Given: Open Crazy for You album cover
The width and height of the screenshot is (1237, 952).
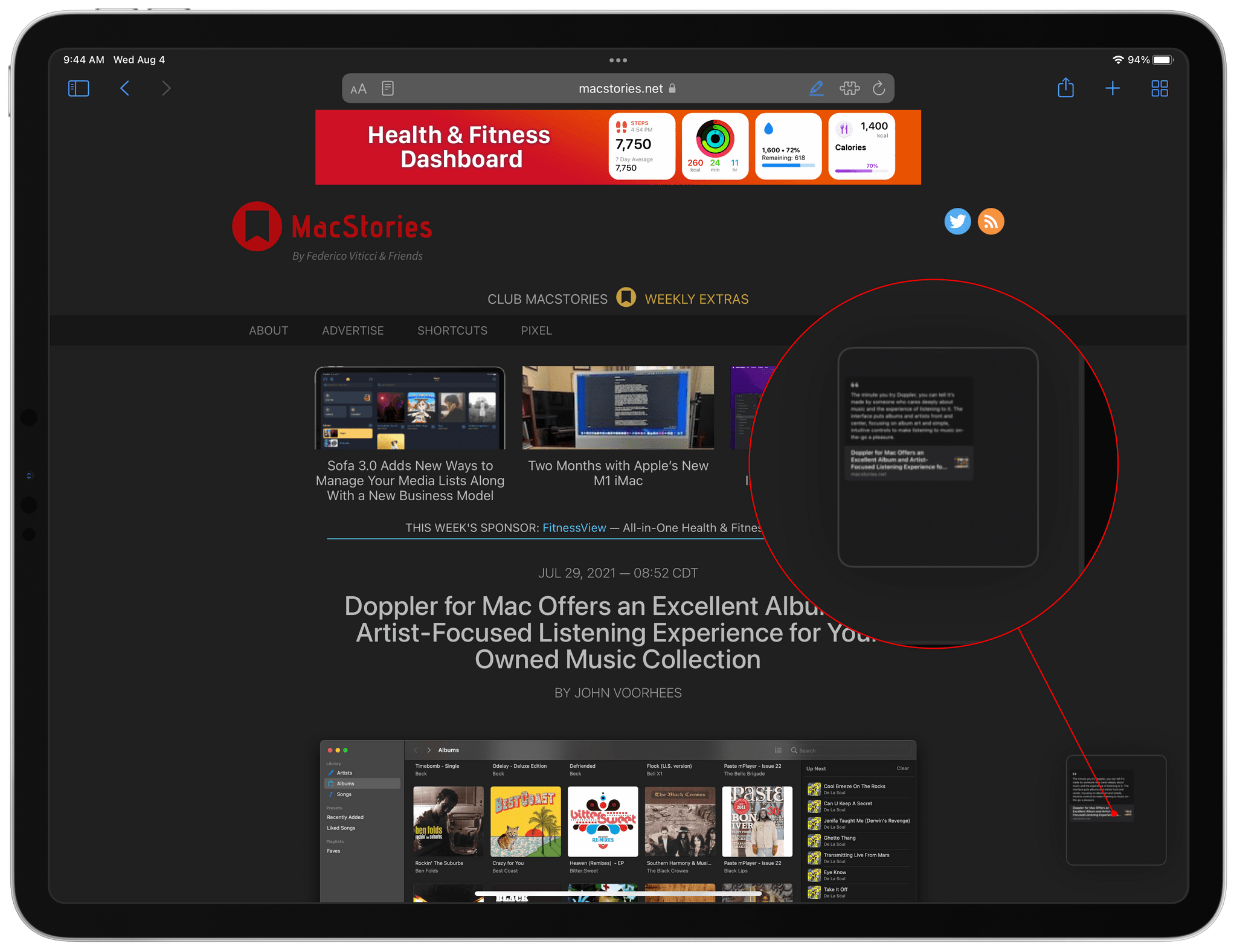Looking at the screenshot, I should pyautogui.click(x=525, y=822).
